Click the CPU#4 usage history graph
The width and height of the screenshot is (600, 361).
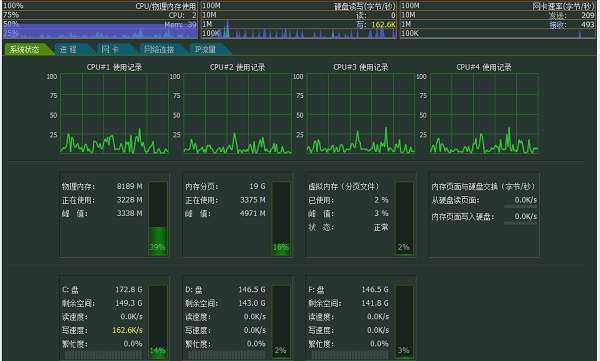coord(484,114)
